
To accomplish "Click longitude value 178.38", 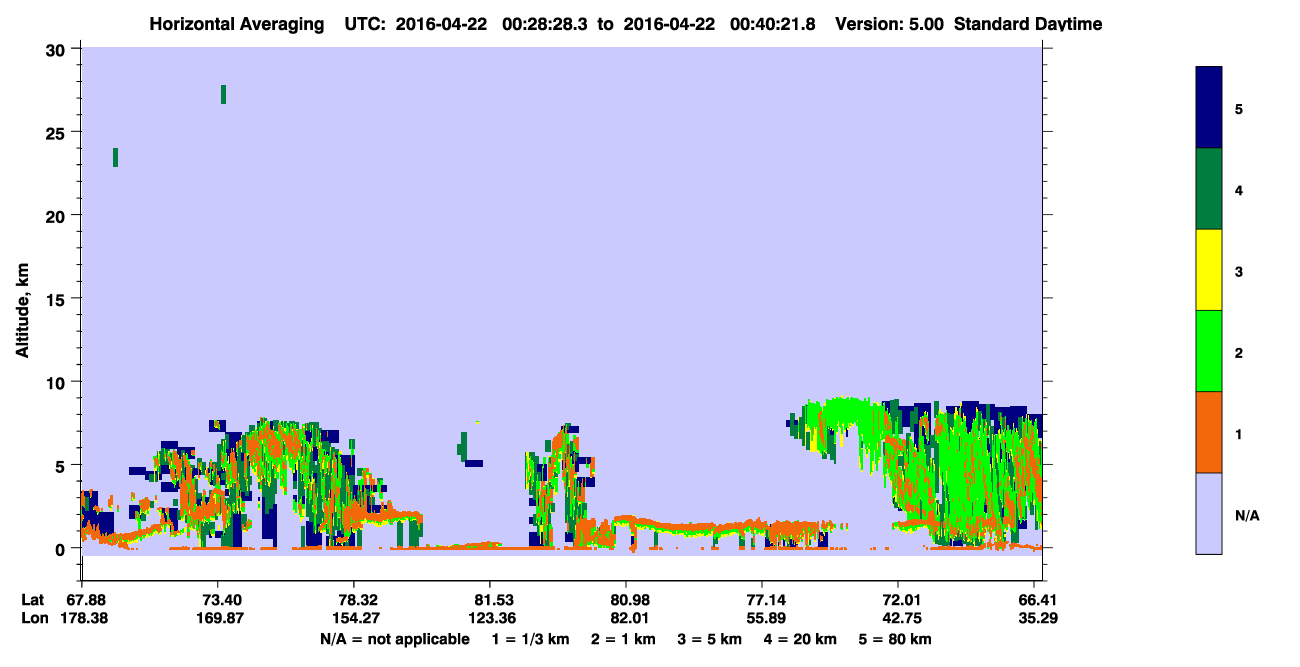I will click(83, 618).
